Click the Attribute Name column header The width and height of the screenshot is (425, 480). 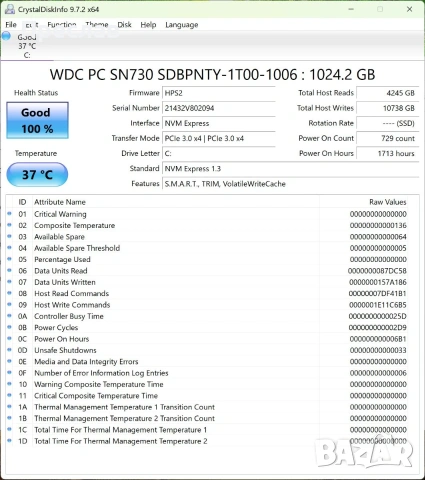[x=60, y=202]
